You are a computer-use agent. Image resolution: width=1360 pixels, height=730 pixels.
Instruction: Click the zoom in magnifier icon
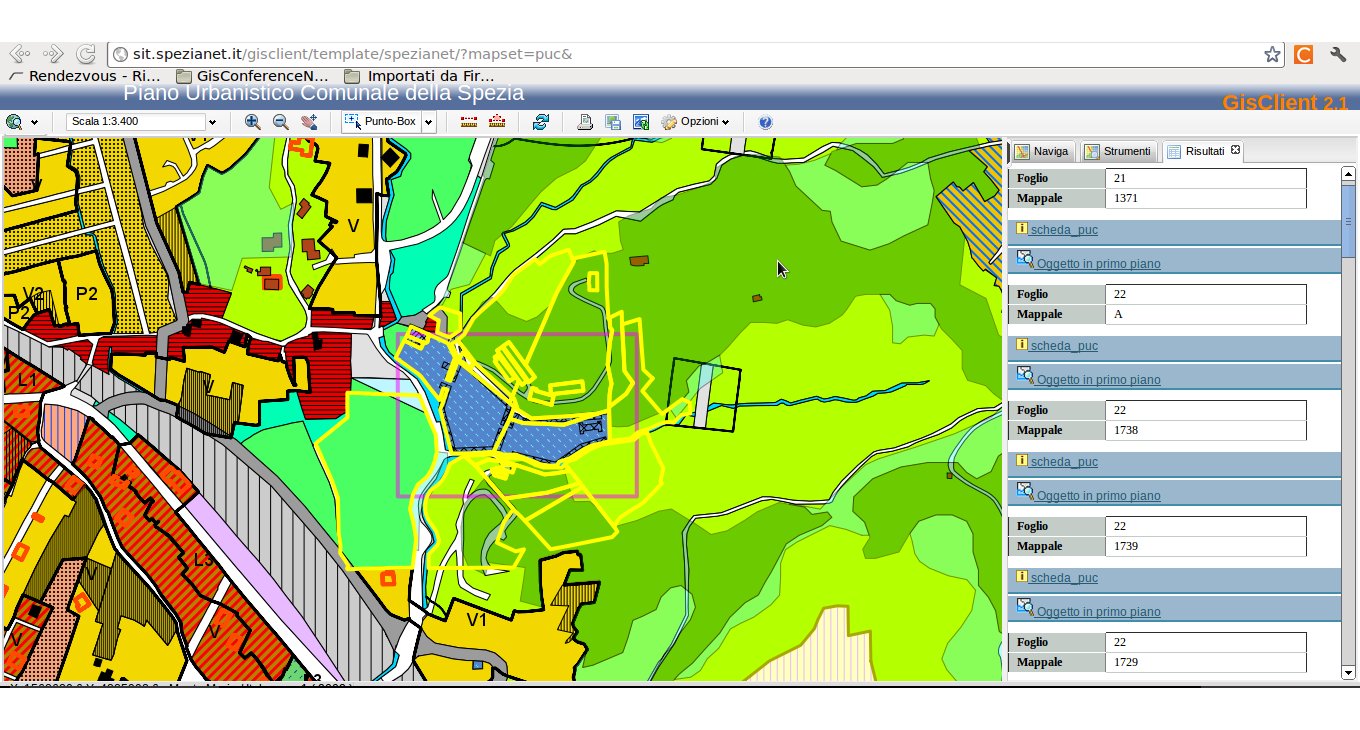253,122
